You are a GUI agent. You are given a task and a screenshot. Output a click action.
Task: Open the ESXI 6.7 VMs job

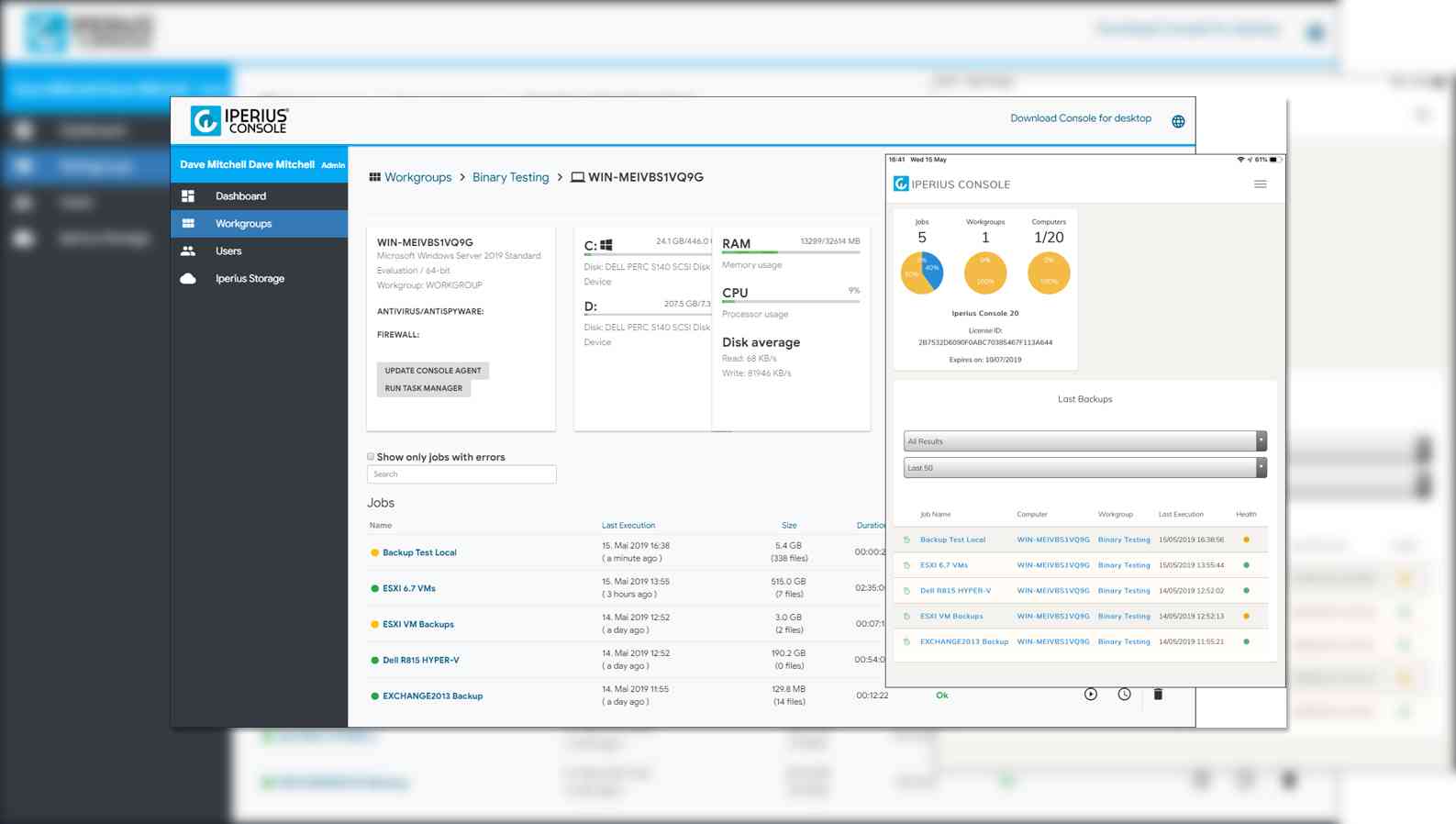coord(409,588)
